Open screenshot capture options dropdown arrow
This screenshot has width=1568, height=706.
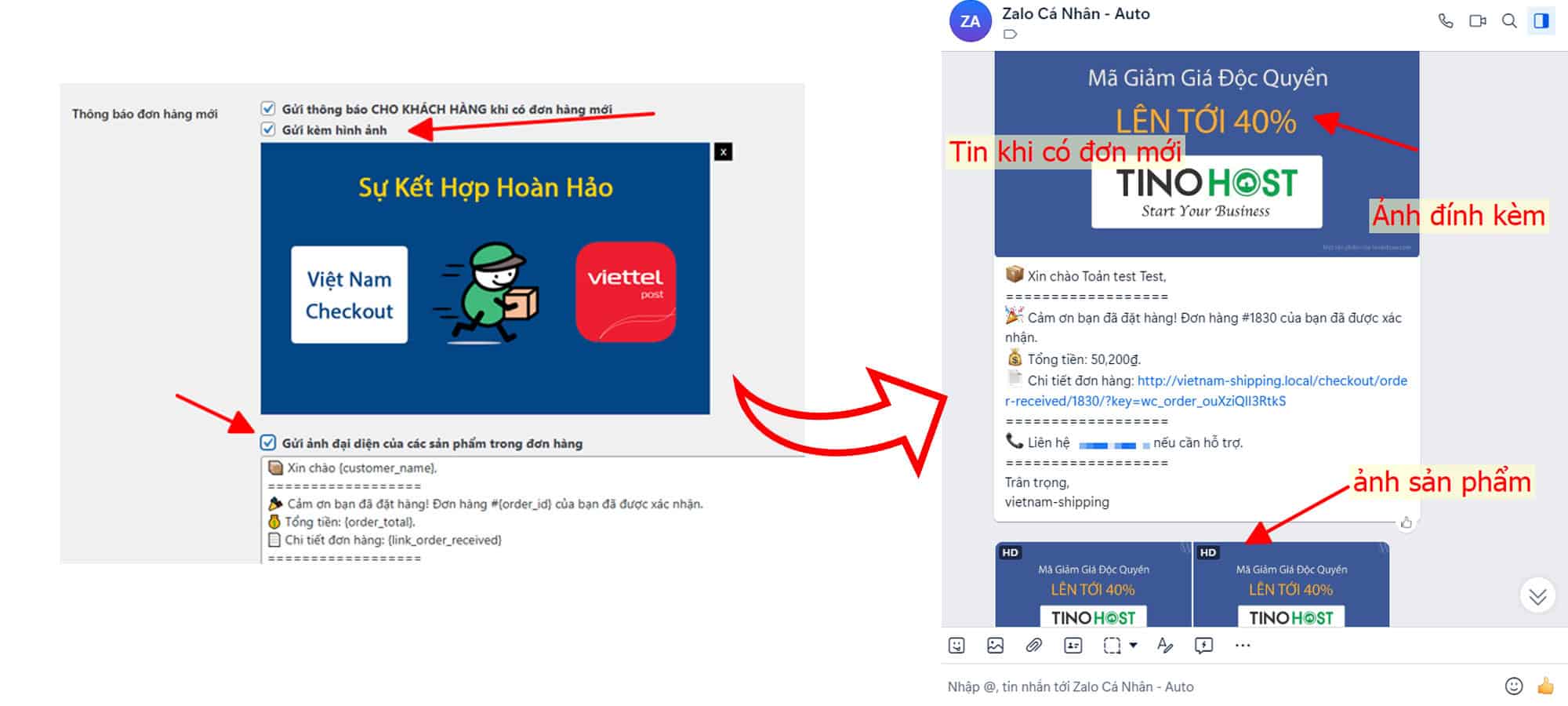tap(1133, 646)
